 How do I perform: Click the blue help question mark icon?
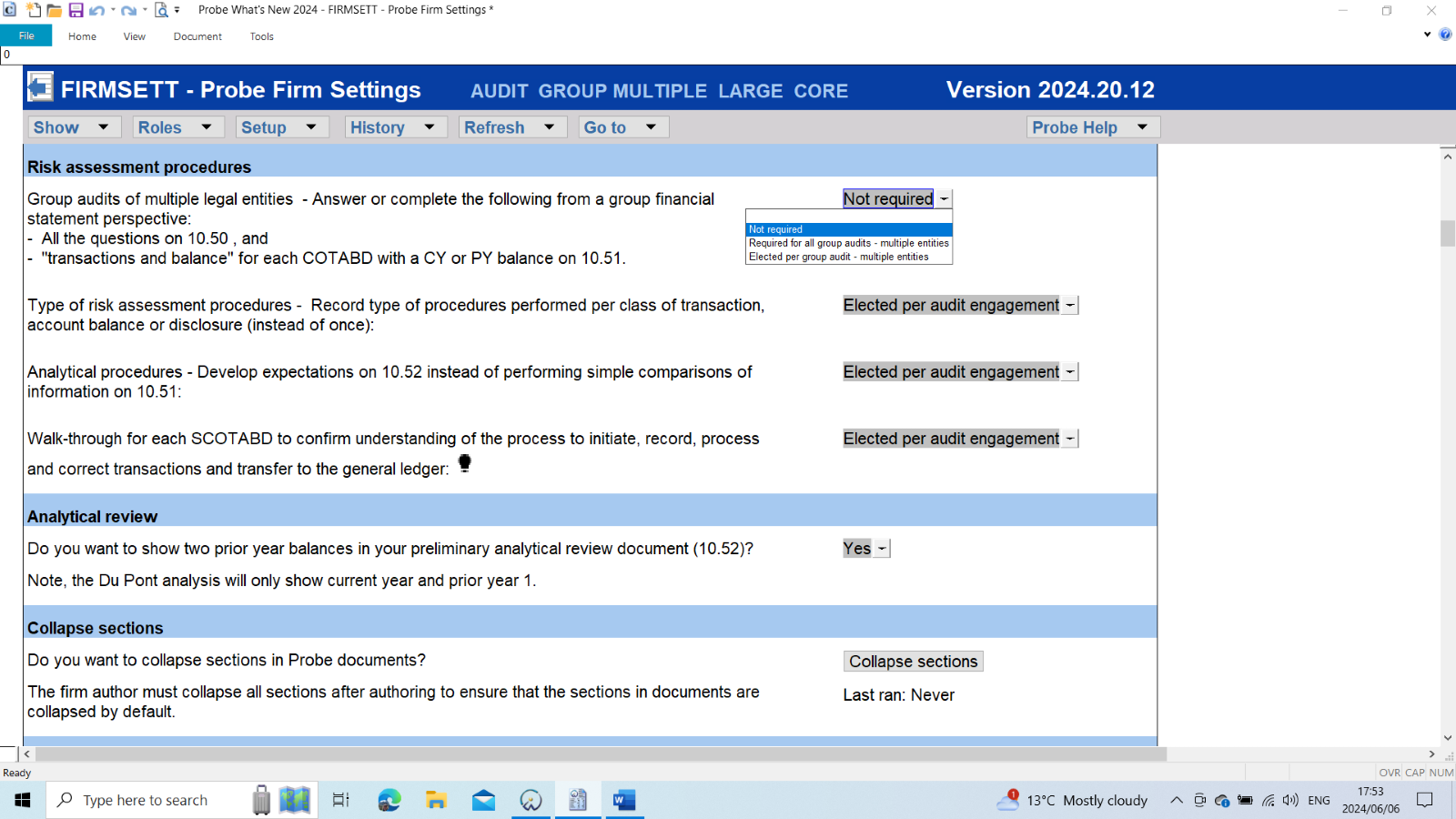tap(1445, 35)
